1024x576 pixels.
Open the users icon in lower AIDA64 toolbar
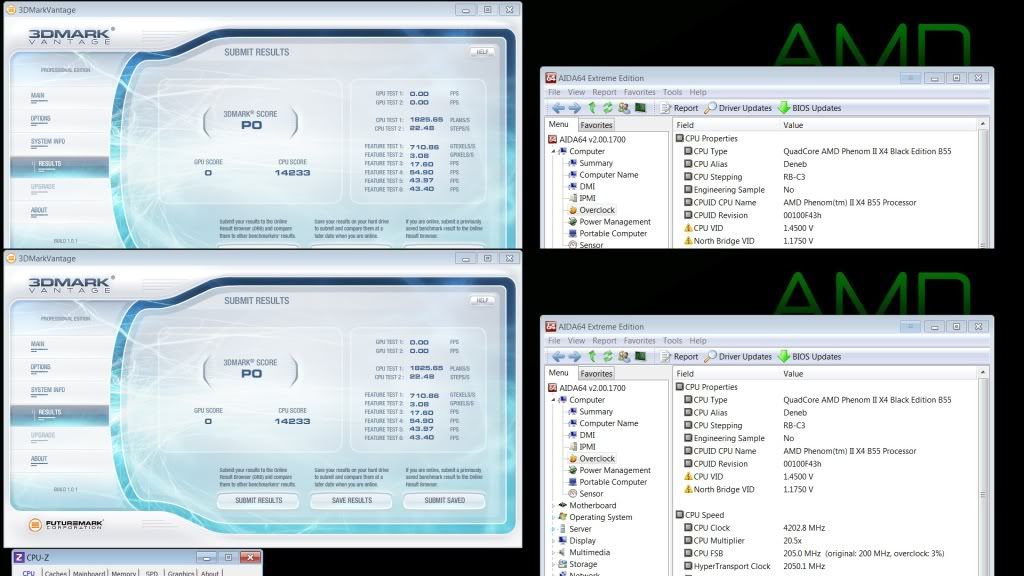pyautogui.click(x=624, y=357)
